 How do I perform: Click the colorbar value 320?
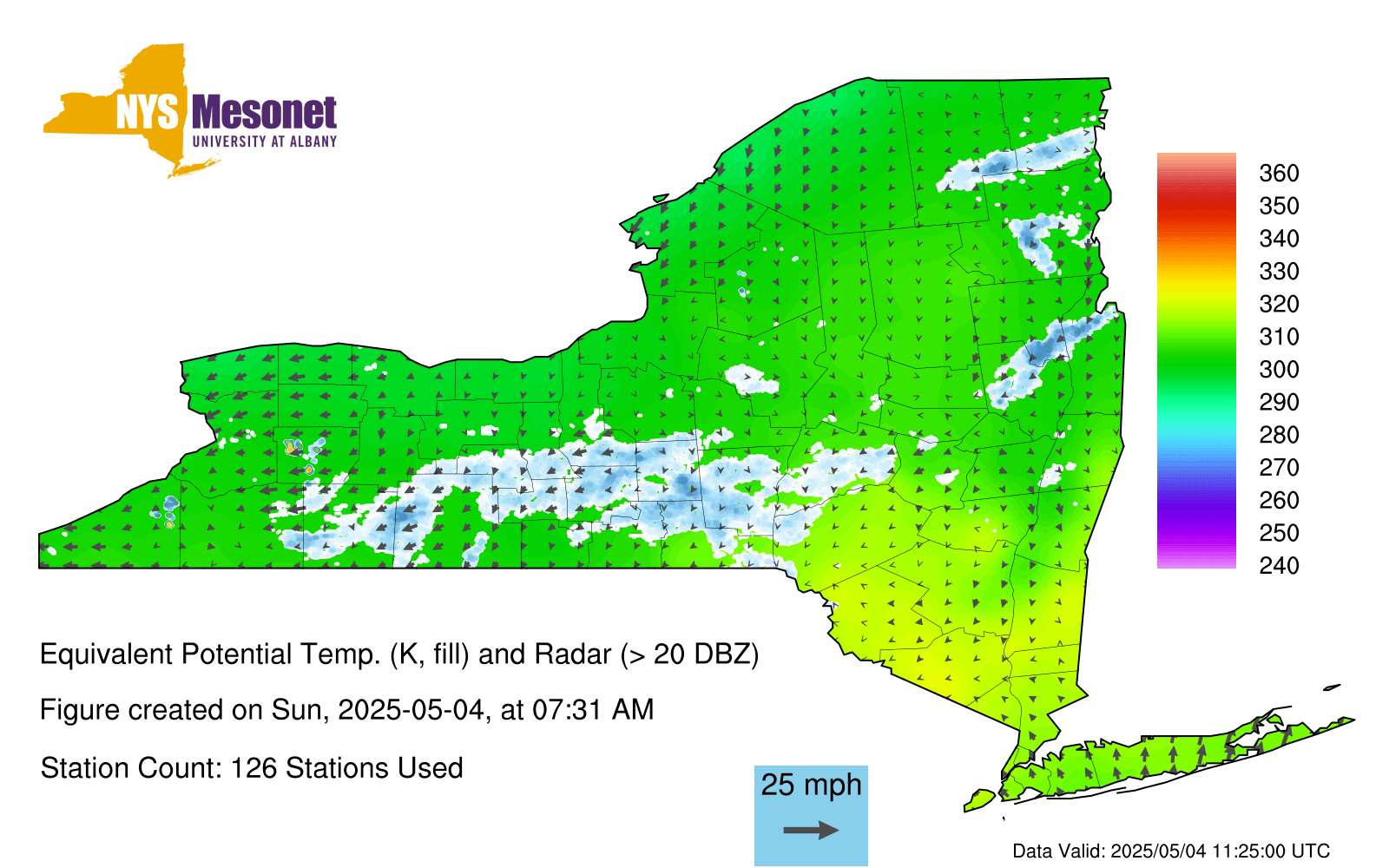[1279, 305]
